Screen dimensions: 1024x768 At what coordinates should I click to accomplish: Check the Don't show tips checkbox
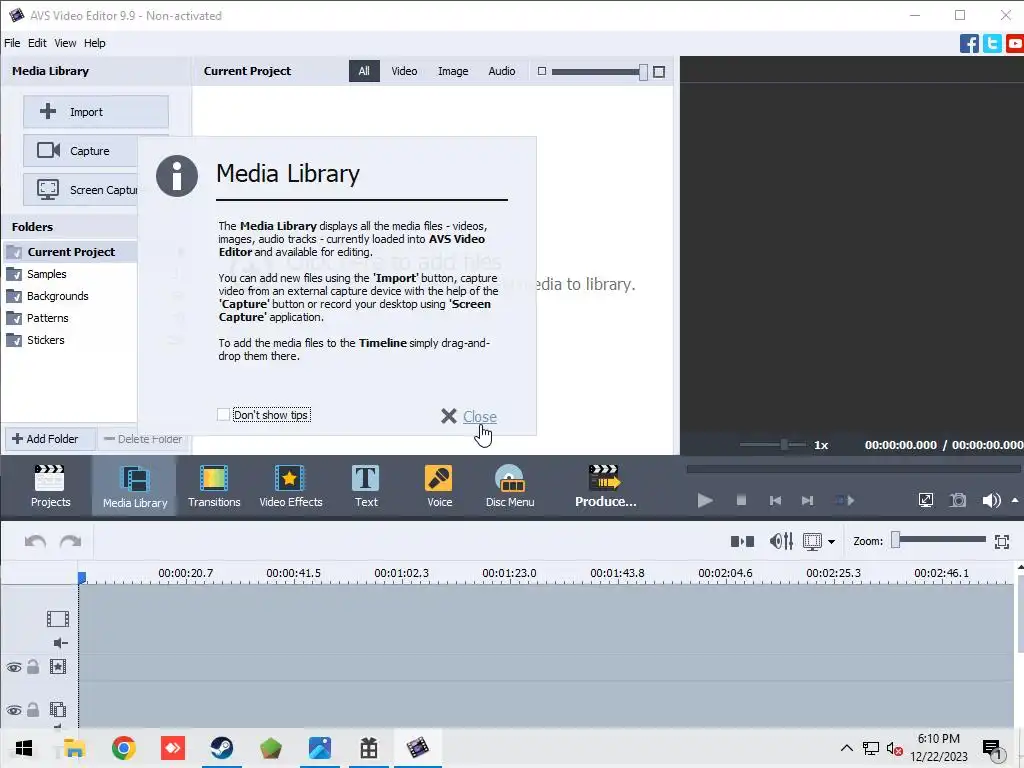(223, 415)
